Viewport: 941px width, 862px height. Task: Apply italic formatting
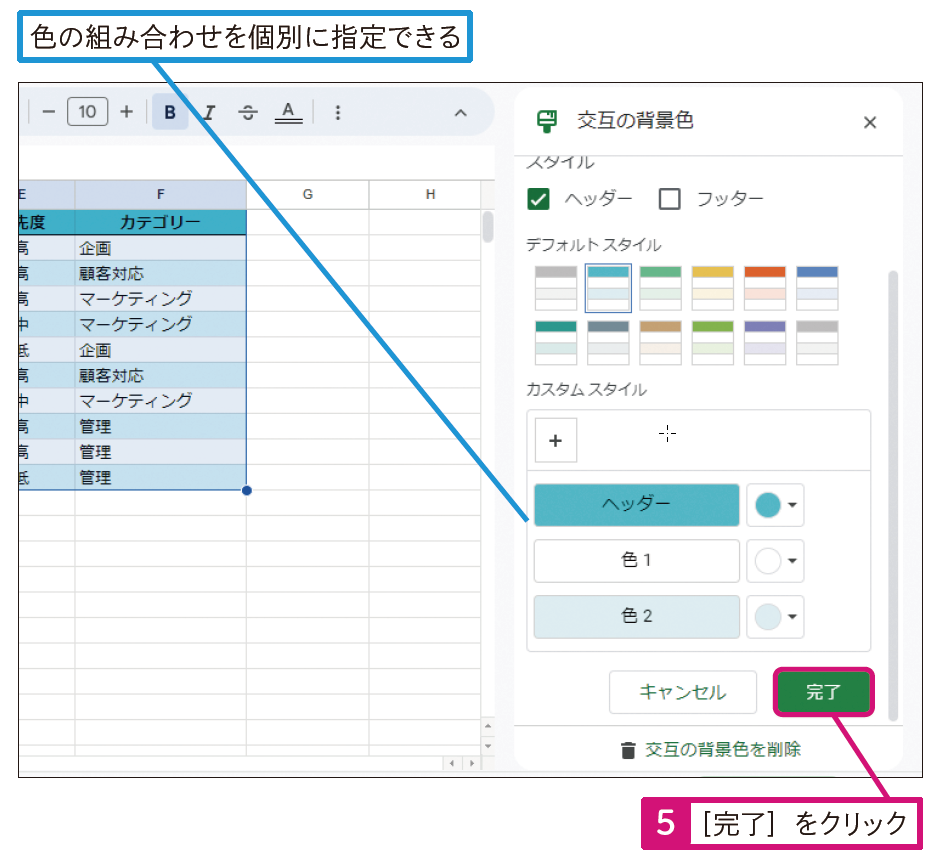208,112
